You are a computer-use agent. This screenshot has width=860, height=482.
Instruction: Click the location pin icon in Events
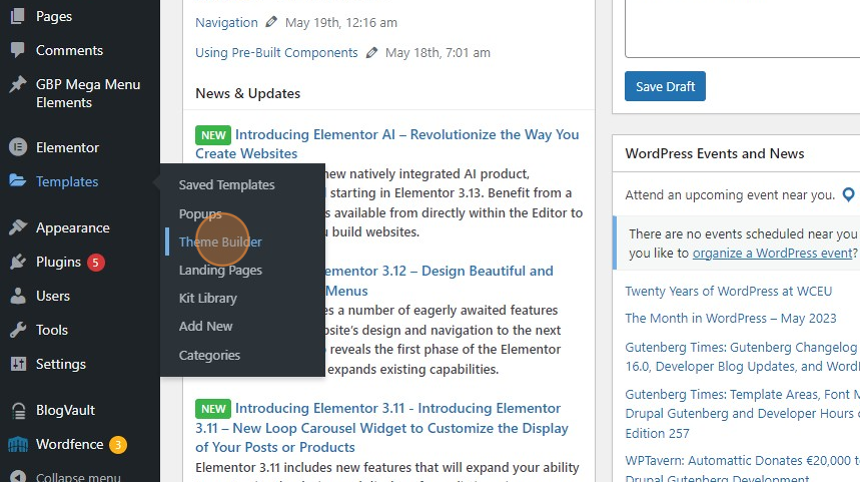pyautogui.click(x=848, y=195)
